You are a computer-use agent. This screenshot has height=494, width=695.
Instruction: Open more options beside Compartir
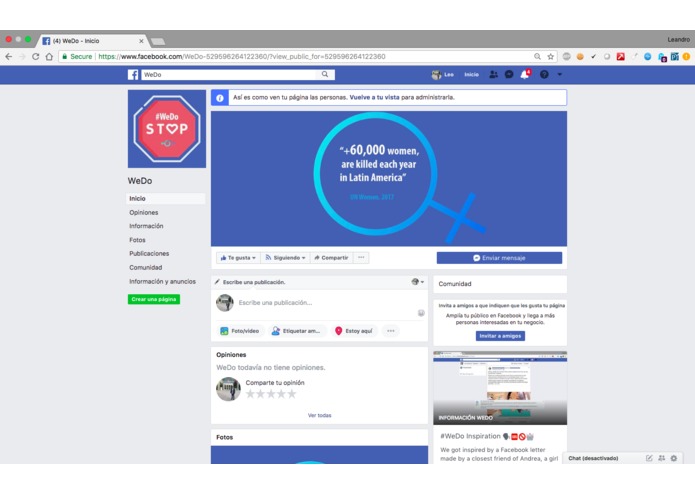click(x=361, y=258)
